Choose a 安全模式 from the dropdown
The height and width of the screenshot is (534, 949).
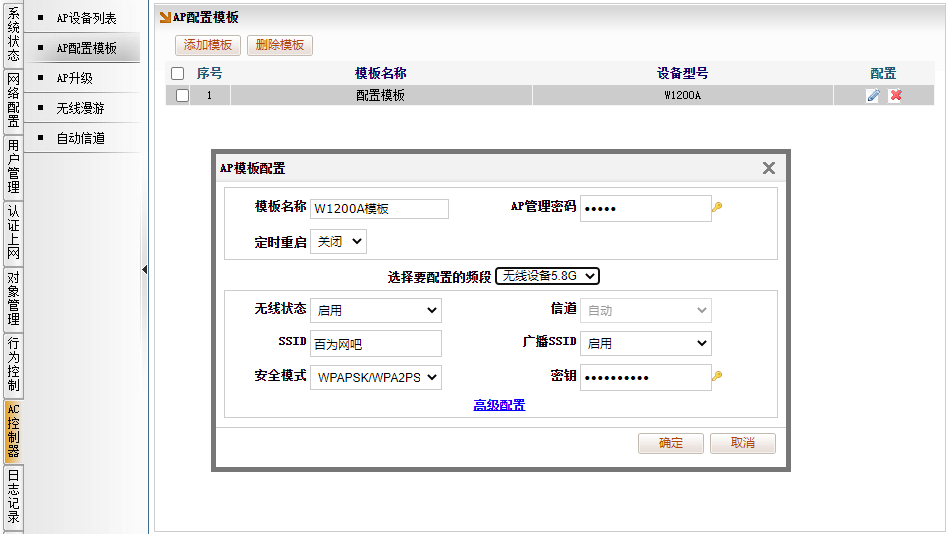coord(375,377)
